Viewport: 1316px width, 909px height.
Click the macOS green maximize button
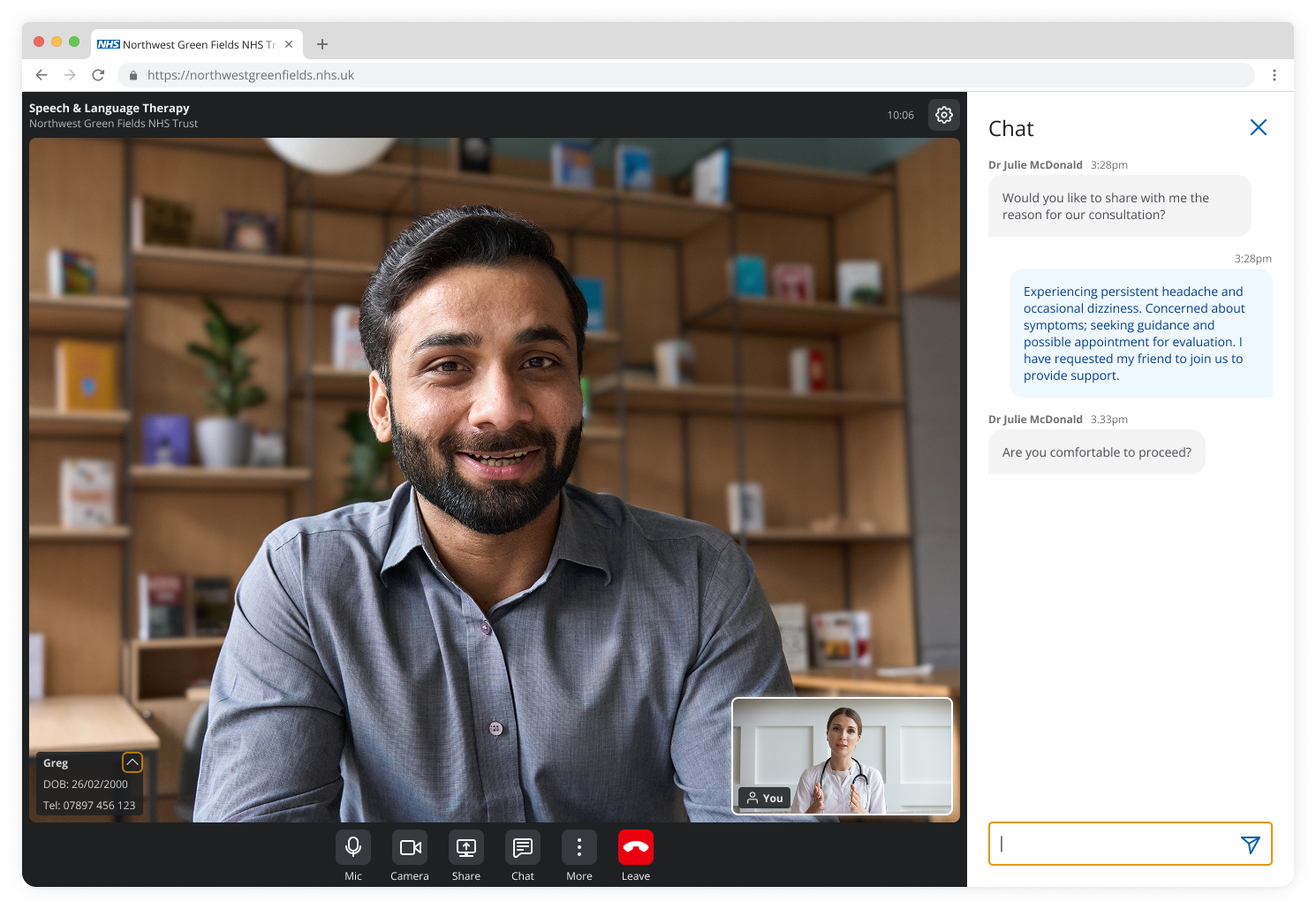click(x=74, y=42)
